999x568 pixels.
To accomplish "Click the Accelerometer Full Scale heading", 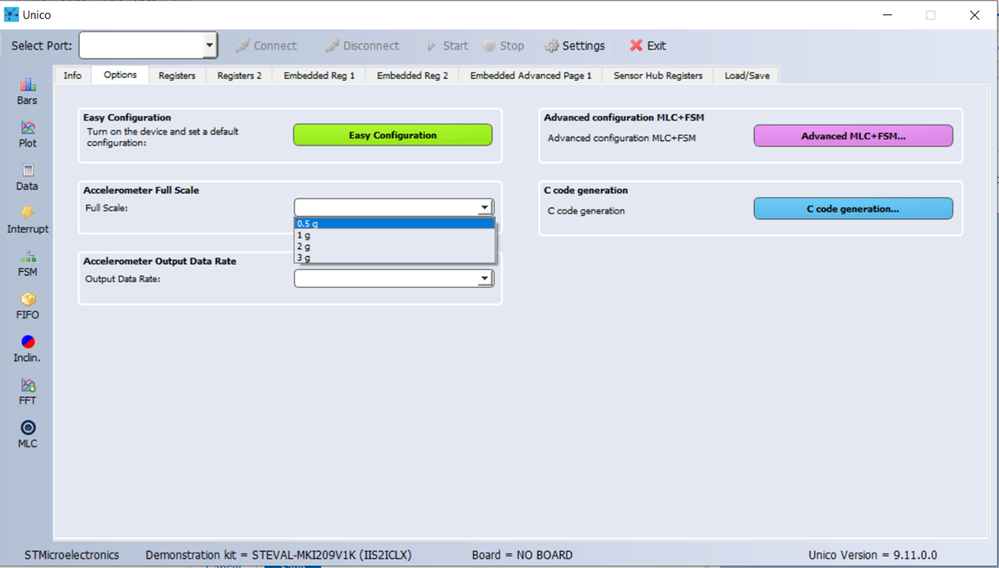I will [x=141, y=190].
